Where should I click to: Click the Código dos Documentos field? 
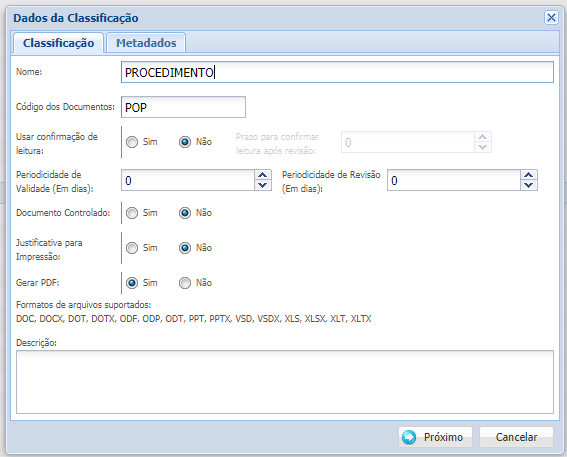[183, 107]
